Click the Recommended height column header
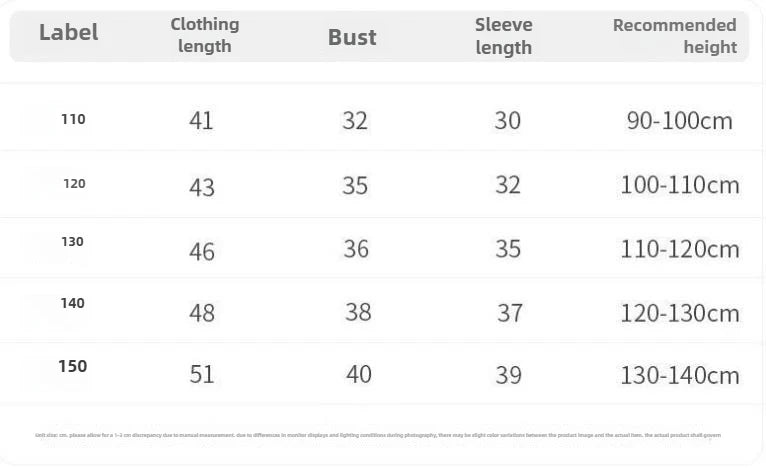This screenshot has width=766, height=468. [674, 35]
